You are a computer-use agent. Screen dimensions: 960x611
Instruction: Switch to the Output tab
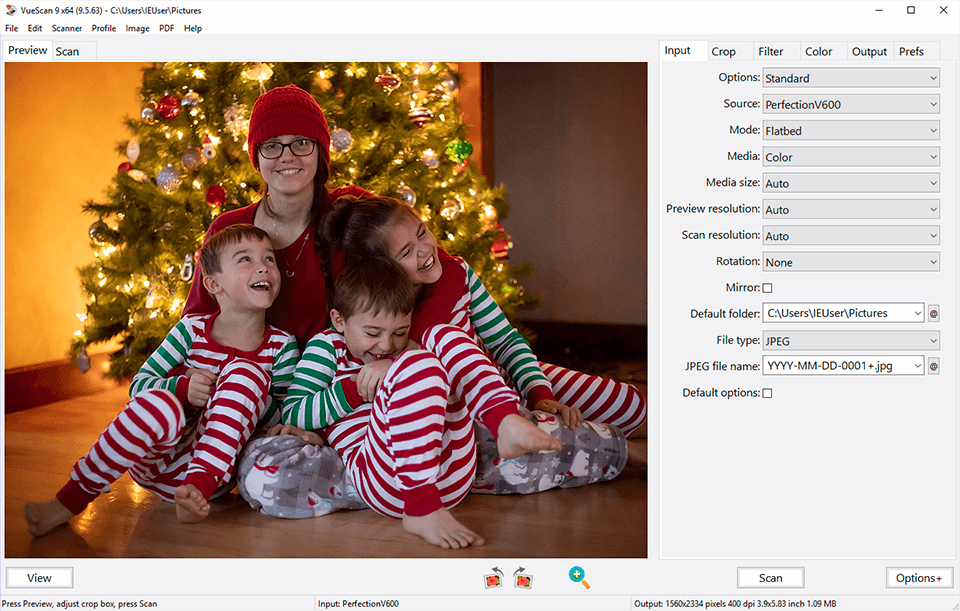click(869, 51)
